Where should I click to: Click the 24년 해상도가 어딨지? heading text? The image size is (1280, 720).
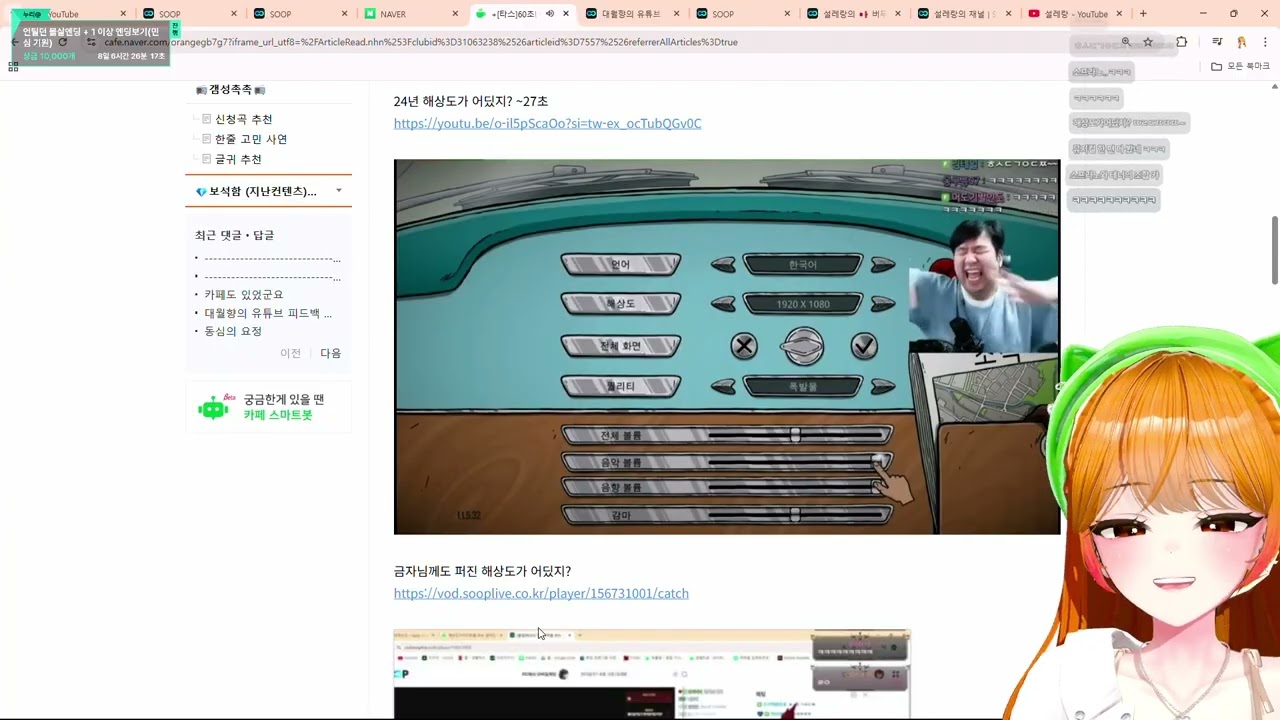pos(471,102)
